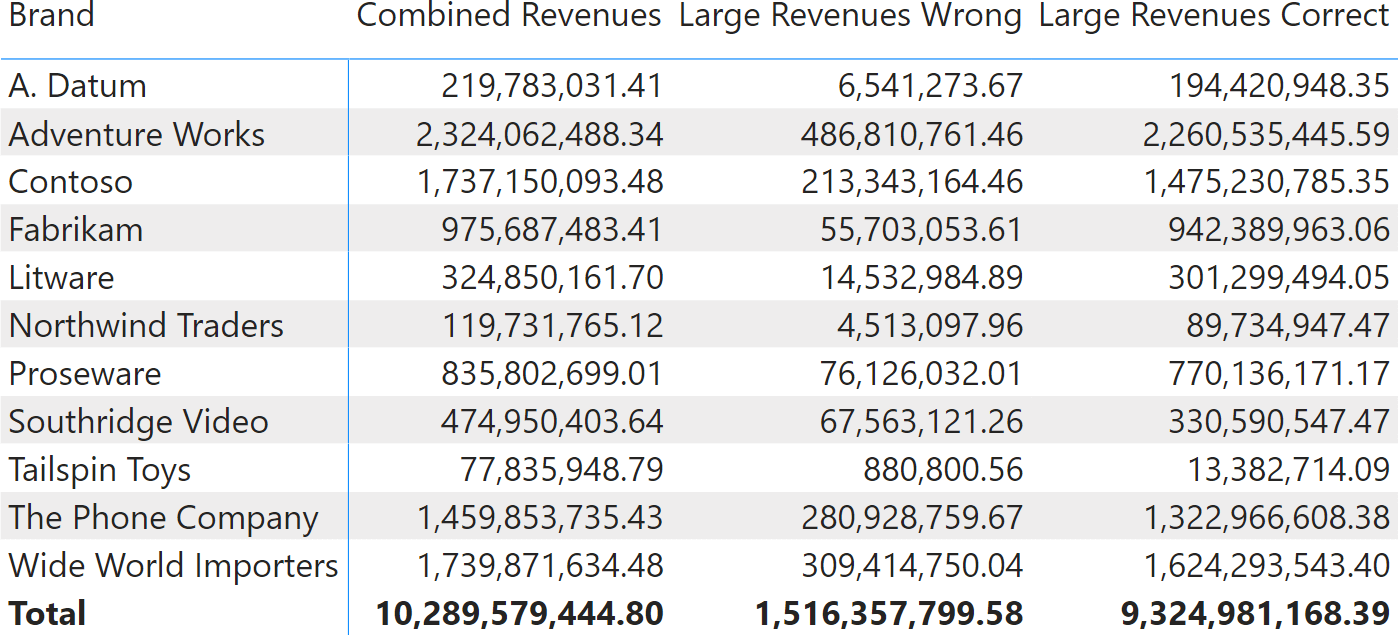1398x635 pixels.
Task: Click A. Datum correct value 194,420,948.35
Action: (1280, 86)
